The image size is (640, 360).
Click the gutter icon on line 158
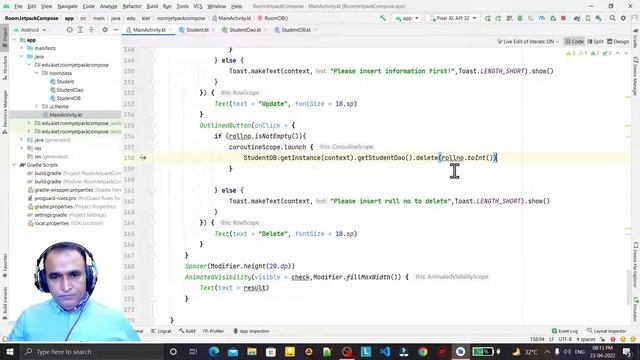(x=143, y=158)
